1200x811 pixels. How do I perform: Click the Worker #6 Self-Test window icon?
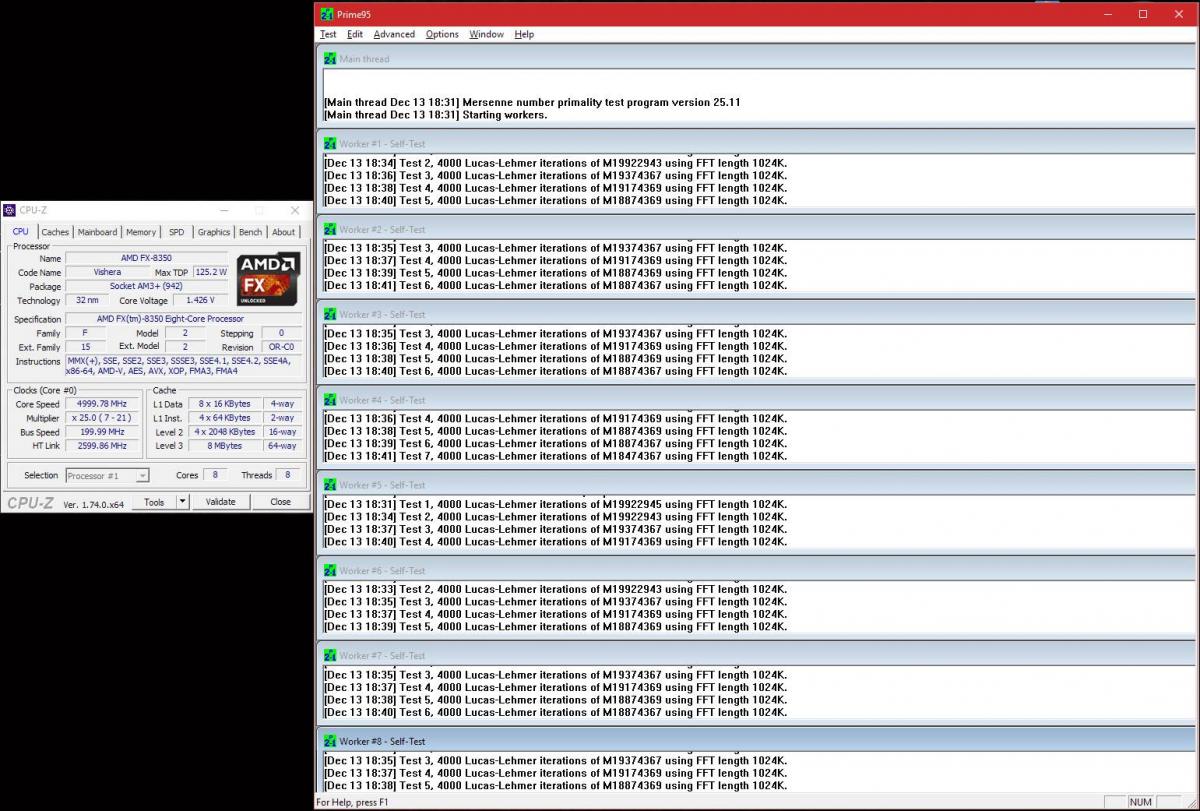point(330,570)
